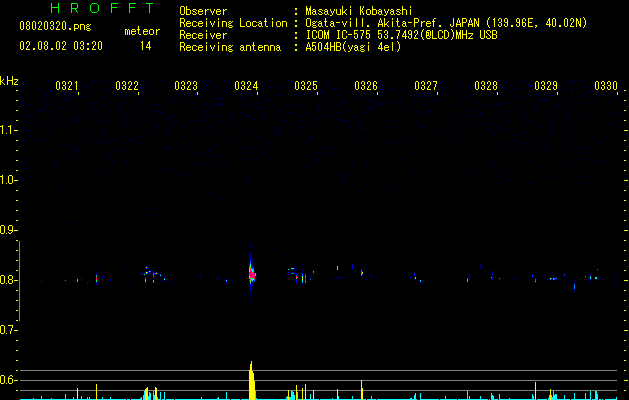Click the receiving location text Ogata-vill. Akita-Pref.

tap(374, 23)
